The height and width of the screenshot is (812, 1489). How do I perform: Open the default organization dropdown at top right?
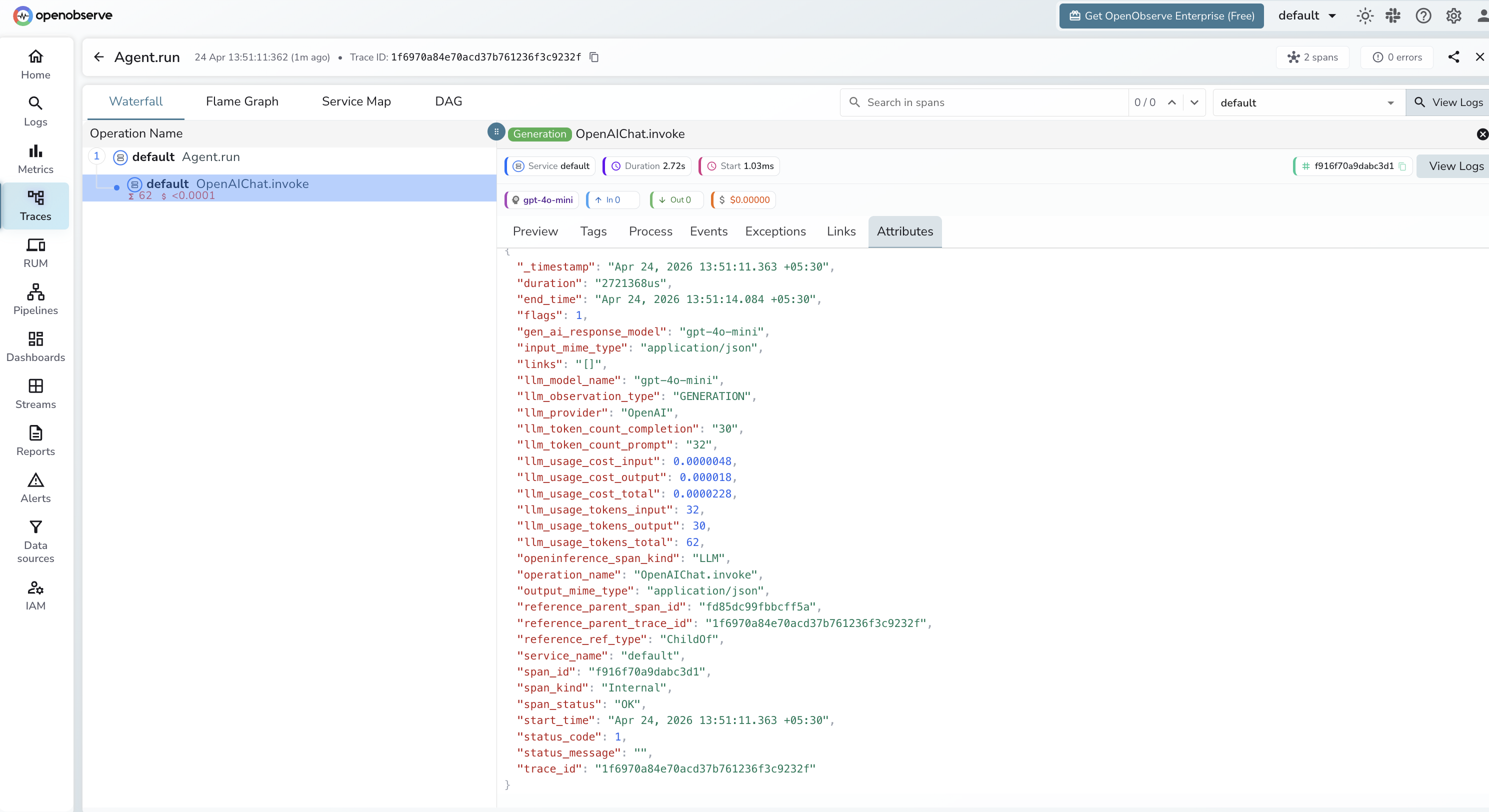tap(1307, 15)
